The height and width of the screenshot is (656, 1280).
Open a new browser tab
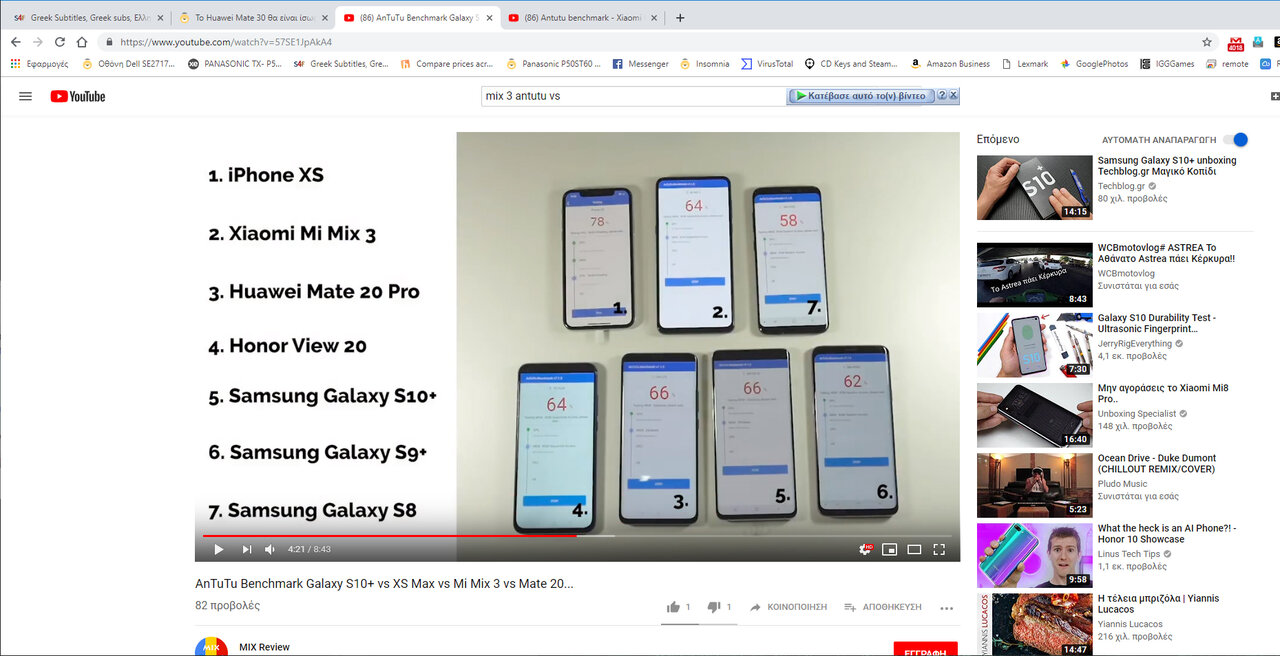[x=680, y=17]
